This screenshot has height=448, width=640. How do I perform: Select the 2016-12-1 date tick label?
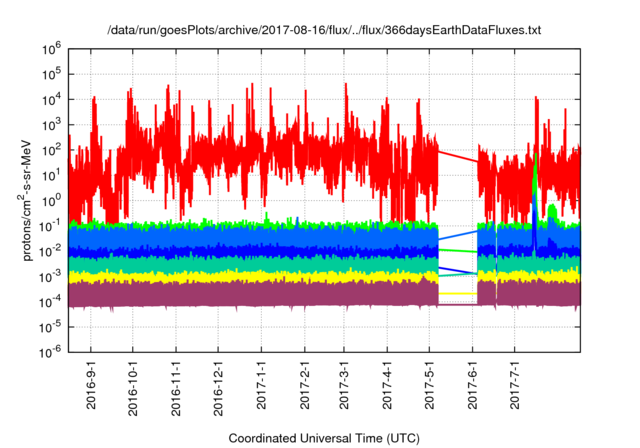218,388
